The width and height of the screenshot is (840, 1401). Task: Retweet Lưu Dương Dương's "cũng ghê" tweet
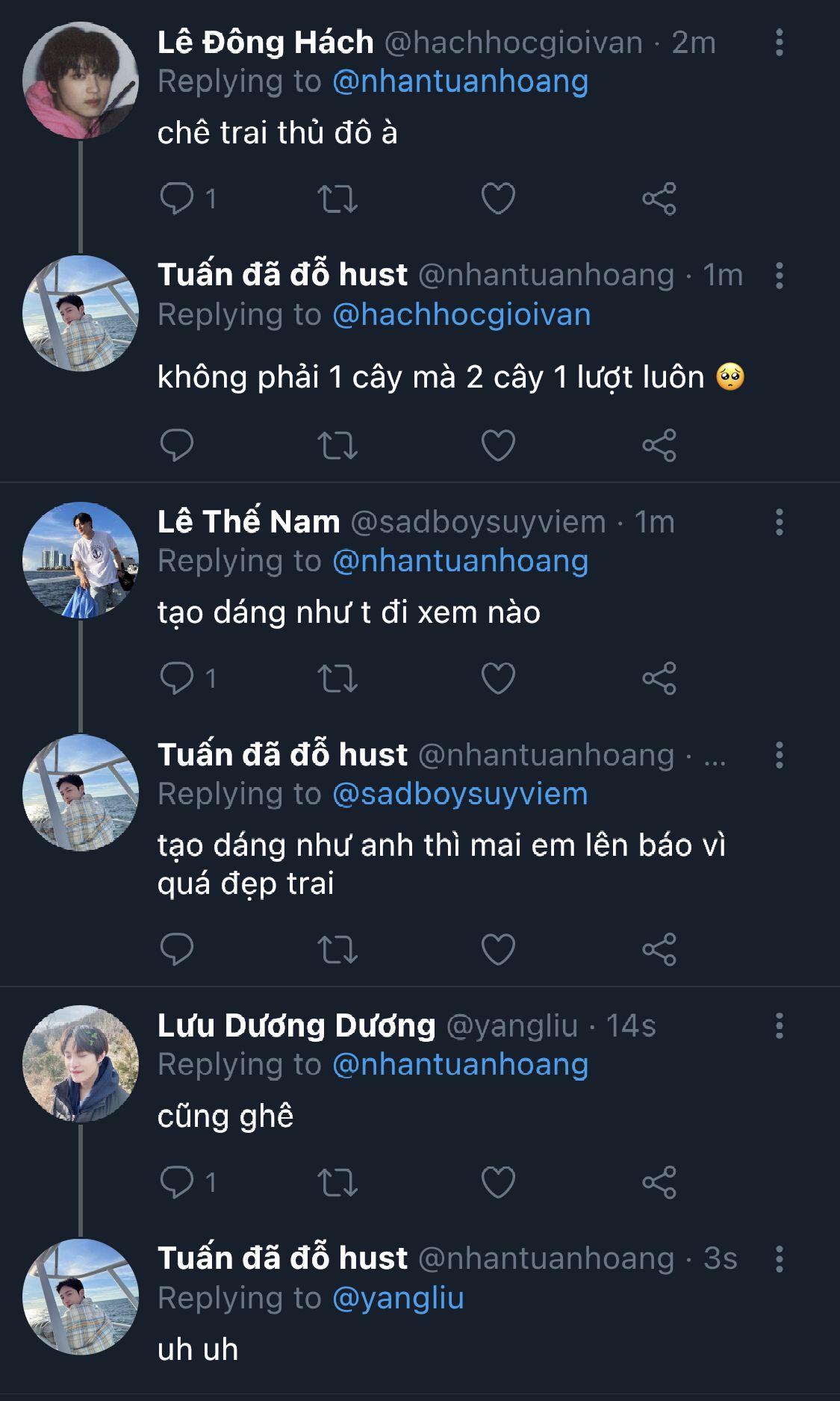click(337, 1182)
